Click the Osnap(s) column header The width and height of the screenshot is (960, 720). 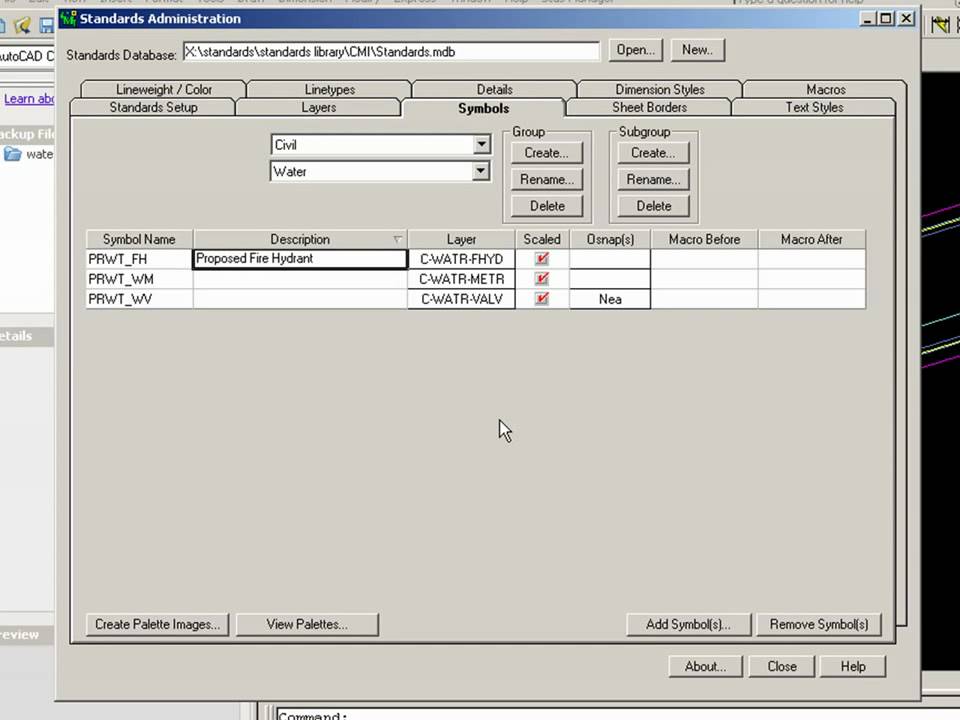point(610,239)
